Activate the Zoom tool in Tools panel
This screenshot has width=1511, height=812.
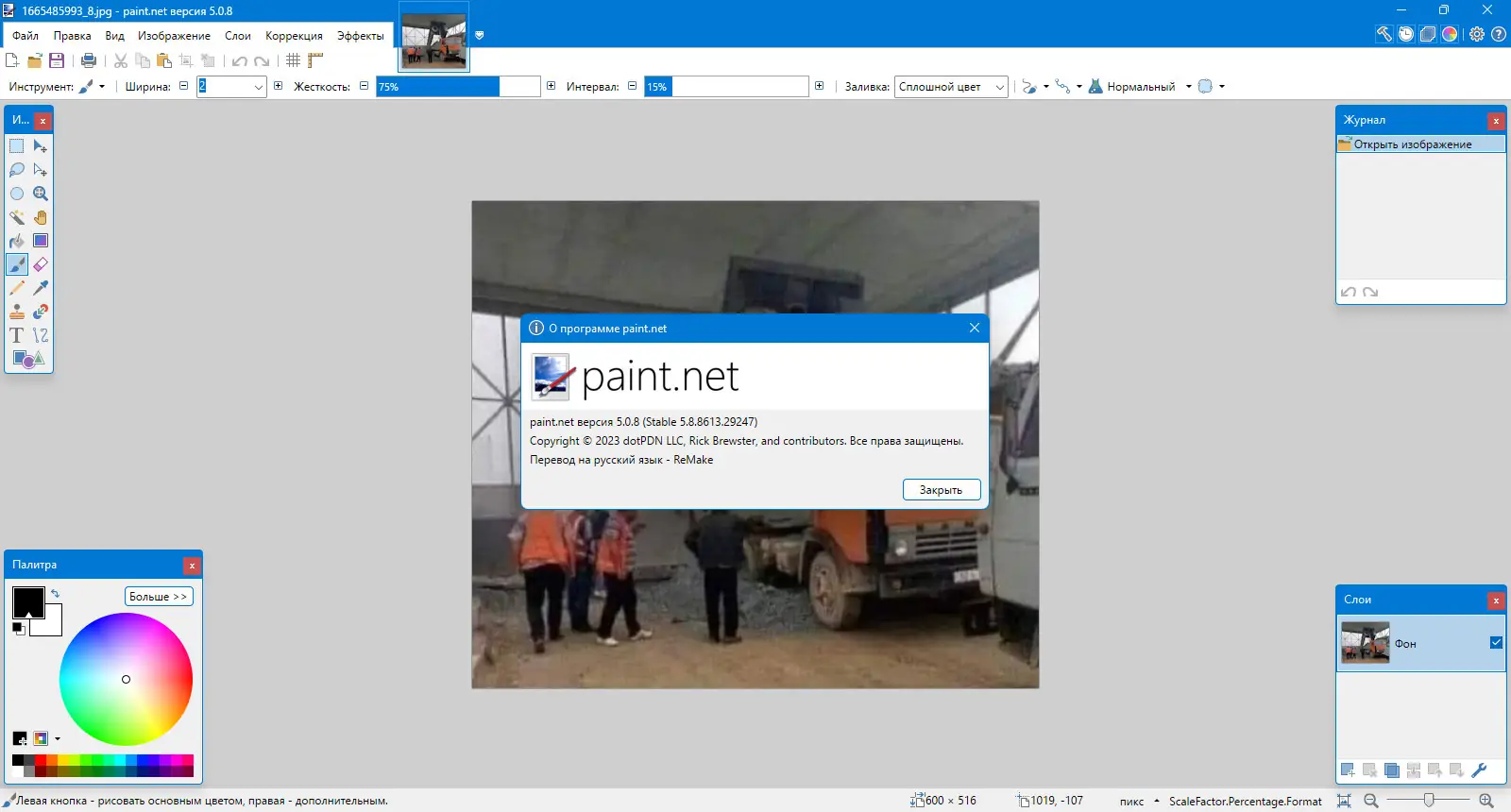point(41,194)
